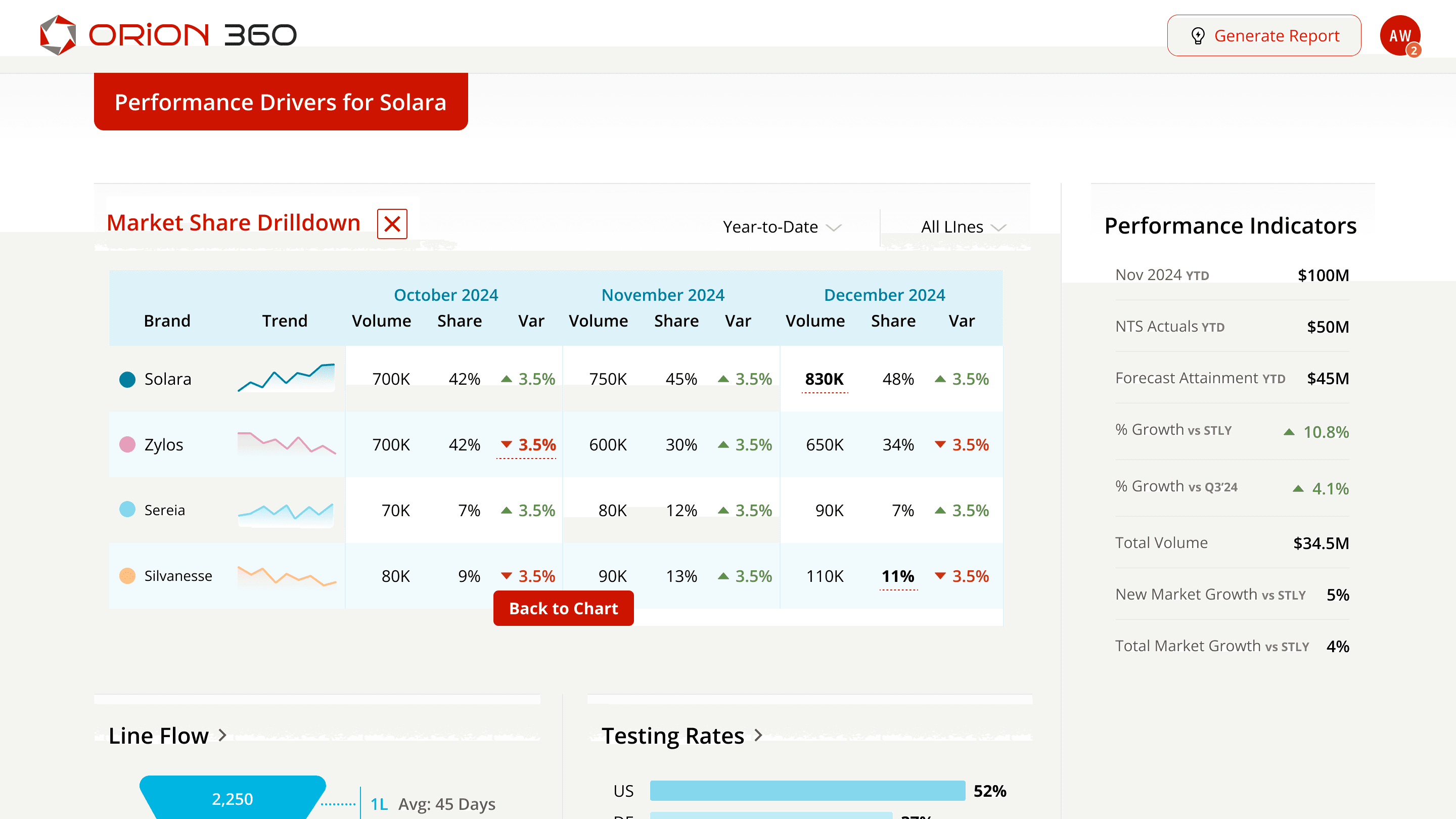Click the Back to Chart button
The width and height of the screenshot is (1456, 819).
(563, 608)
